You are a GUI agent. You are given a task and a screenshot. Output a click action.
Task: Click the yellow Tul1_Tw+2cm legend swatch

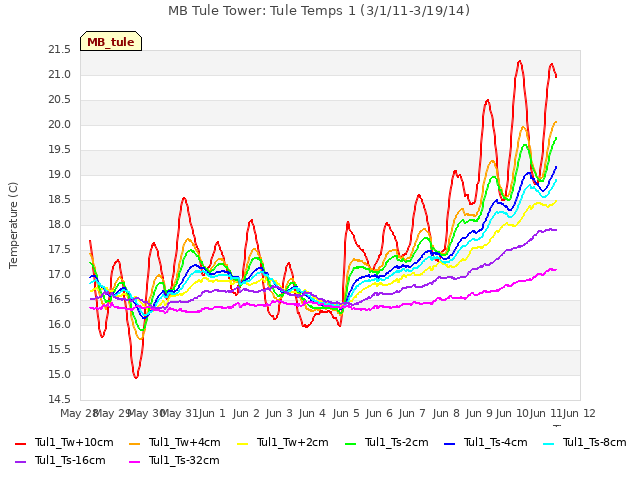242,443
